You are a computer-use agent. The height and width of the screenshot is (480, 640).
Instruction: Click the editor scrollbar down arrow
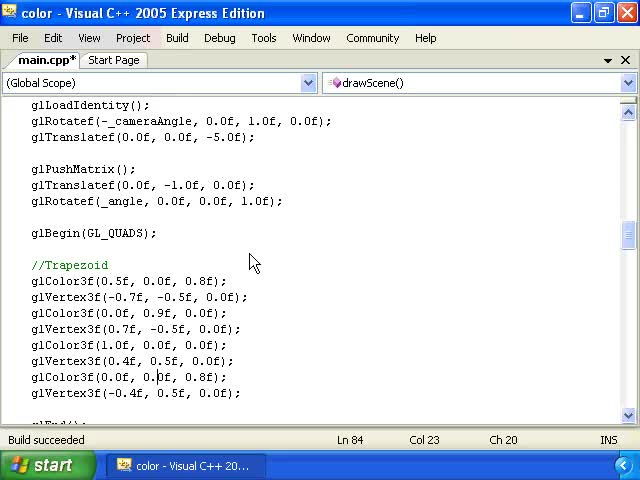[628, 416]
